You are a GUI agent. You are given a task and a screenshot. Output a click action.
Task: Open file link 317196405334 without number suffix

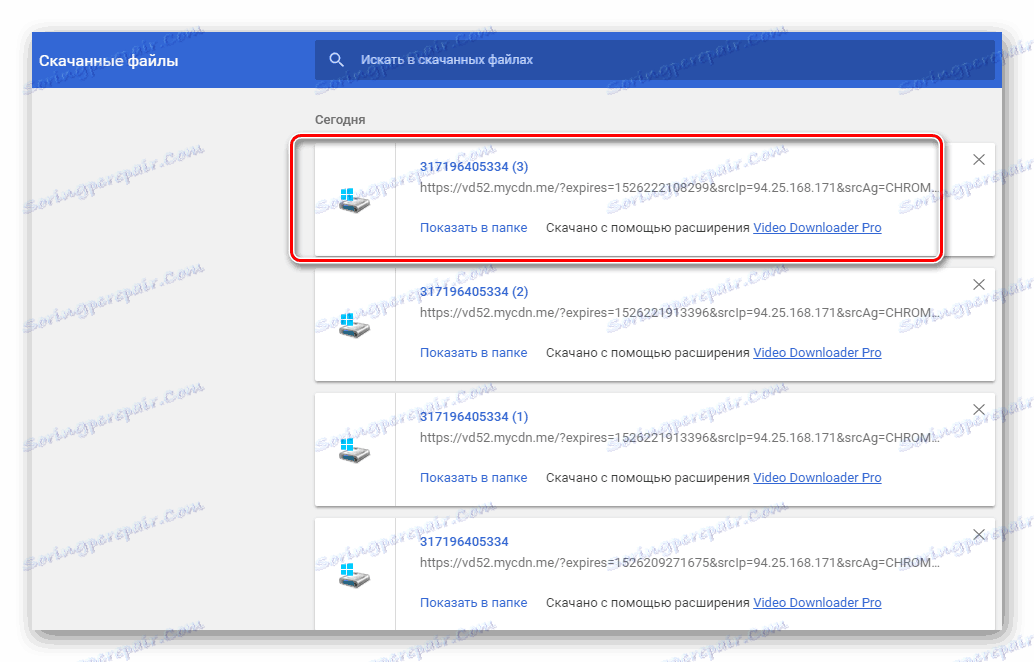coord(464,541)
